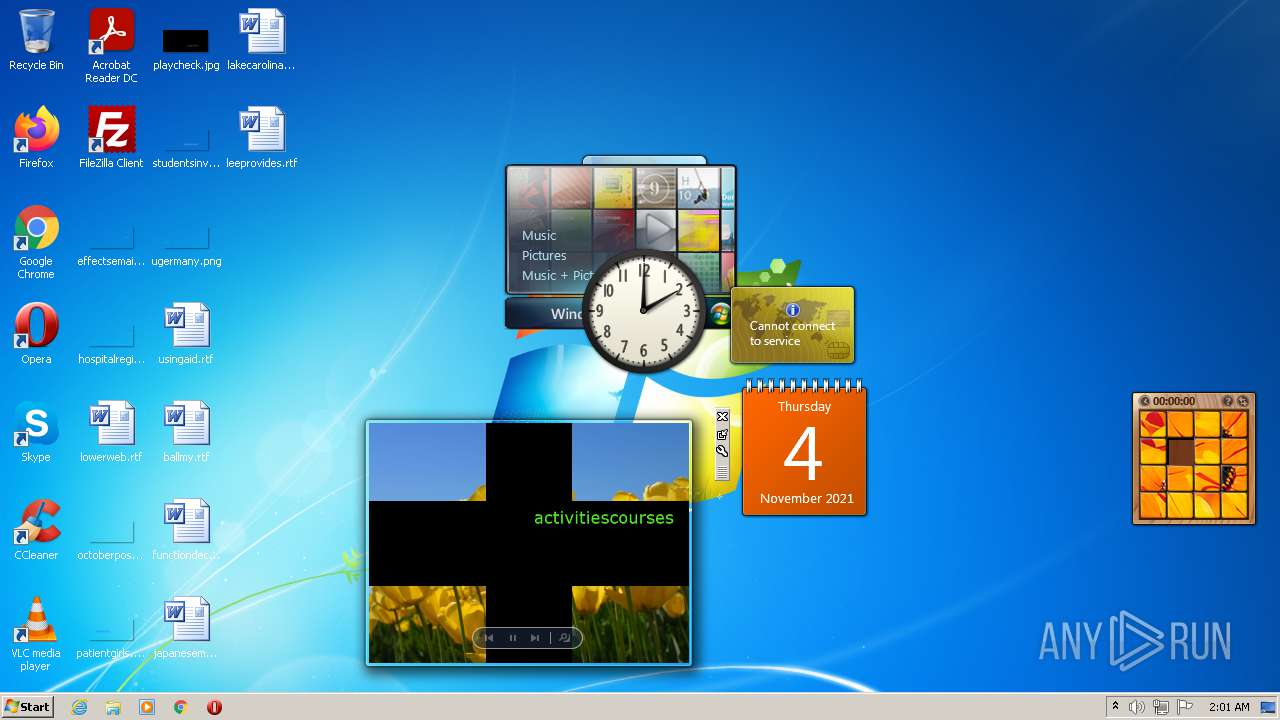Open Acrobat Reader DC desktop shortcut
Viewport: 1280px width, 720px height.
tap(111, 46)
